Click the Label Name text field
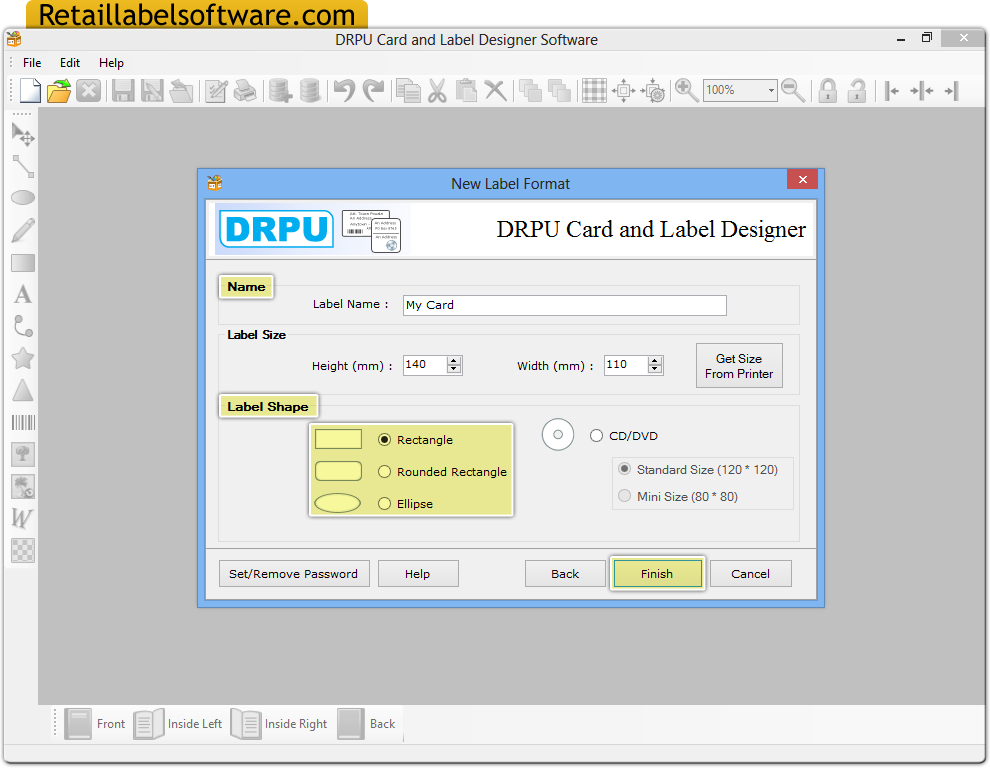The height and width of the screenshot is (768, 990). tap(564, 305)
